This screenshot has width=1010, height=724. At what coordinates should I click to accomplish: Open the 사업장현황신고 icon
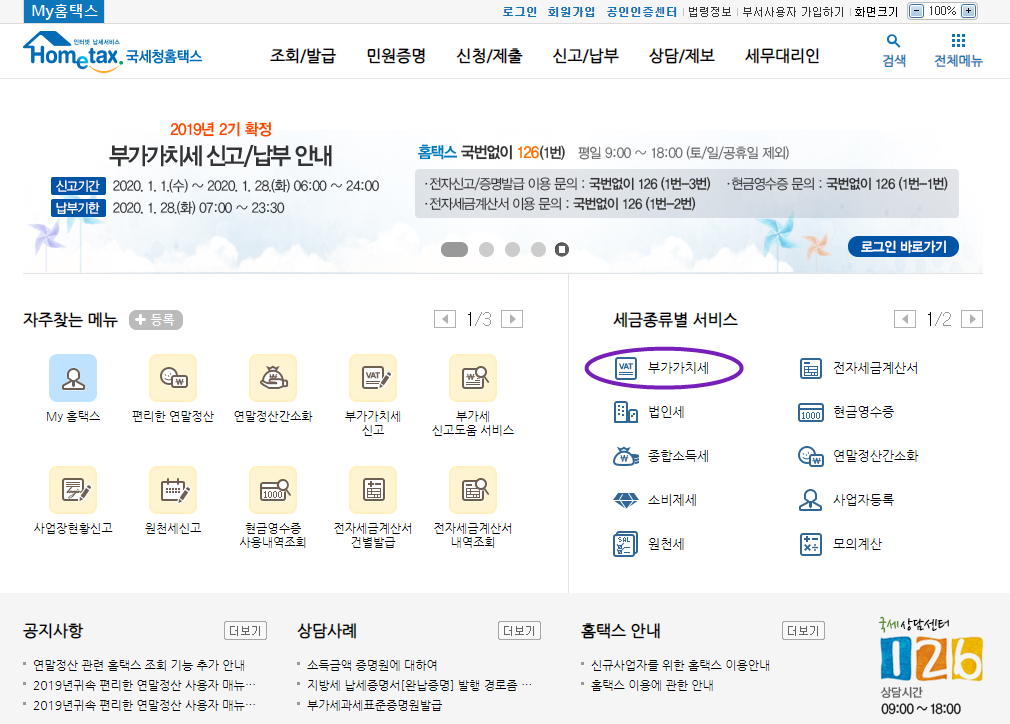pos(73,490)
